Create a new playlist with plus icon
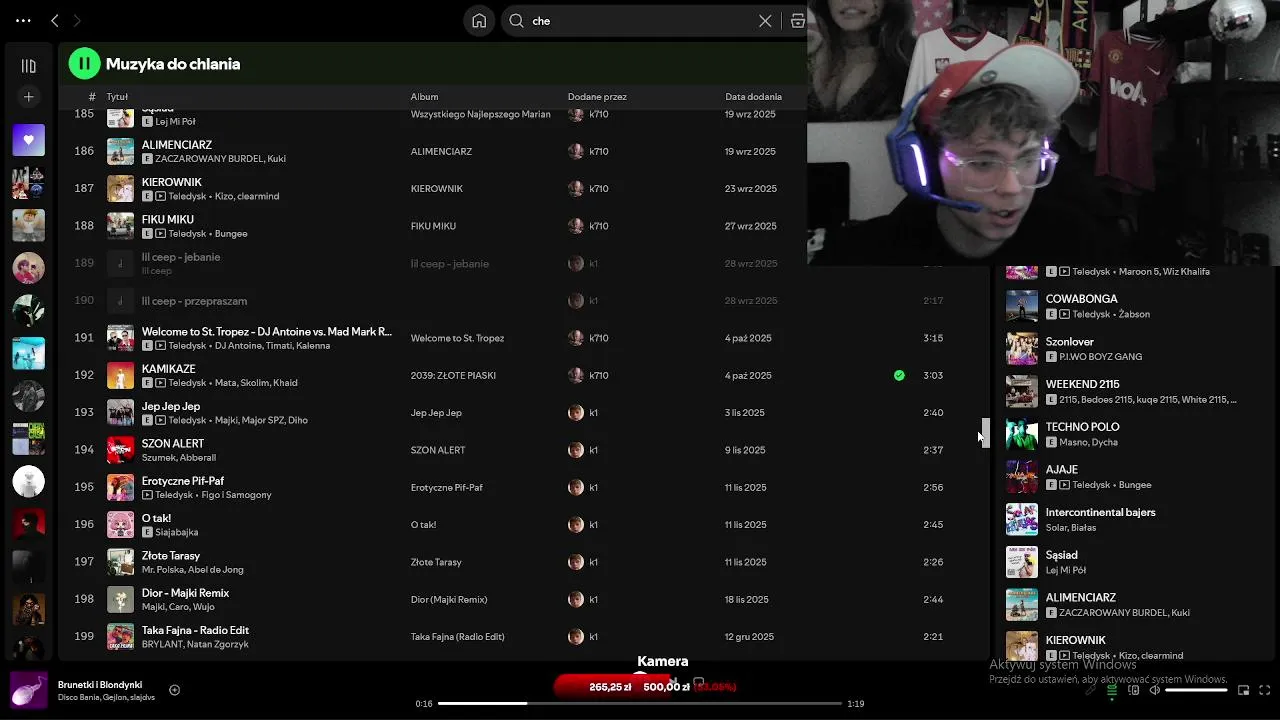The image size is (1280, 720). click(28, 97)
